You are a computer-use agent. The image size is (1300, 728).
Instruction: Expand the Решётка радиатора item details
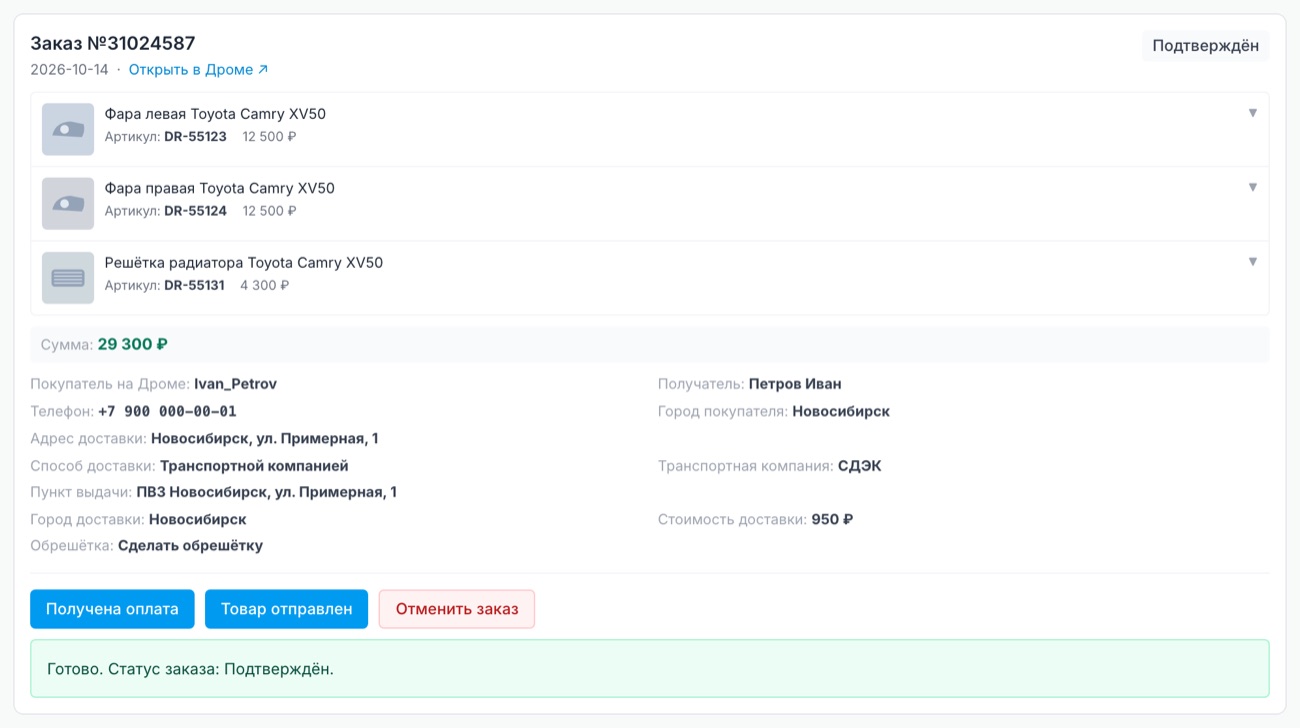[x=1252, y=262]
